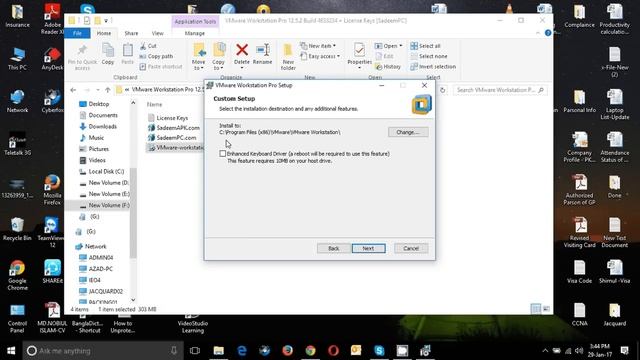Open the File tab in Explorer
Screen dimensions: 640x360
(x=77, y=33)
